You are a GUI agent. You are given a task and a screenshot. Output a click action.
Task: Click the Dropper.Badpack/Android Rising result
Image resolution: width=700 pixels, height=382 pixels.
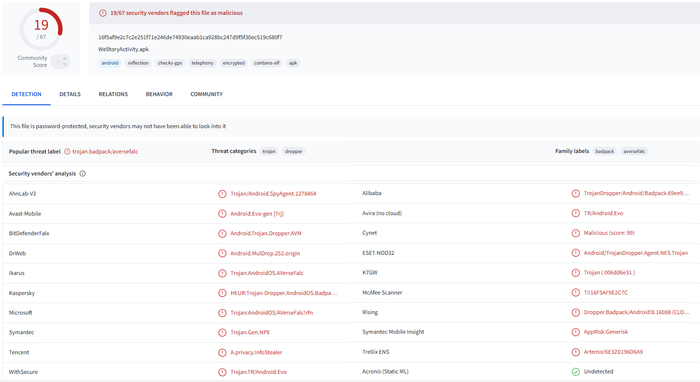pyautogui.click(x=637, y=312)
